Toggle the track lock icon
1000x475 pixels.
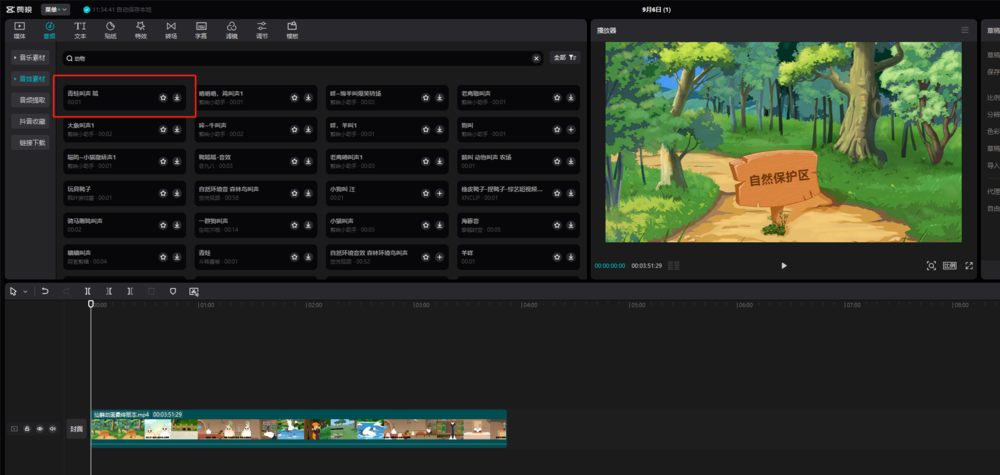click(x=27, y=429)
